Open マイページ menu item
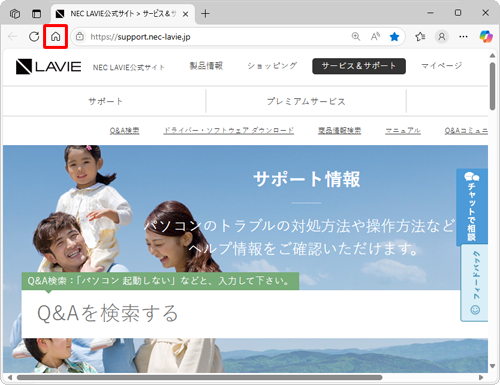The image size is (500, 385). coord(442,66)
